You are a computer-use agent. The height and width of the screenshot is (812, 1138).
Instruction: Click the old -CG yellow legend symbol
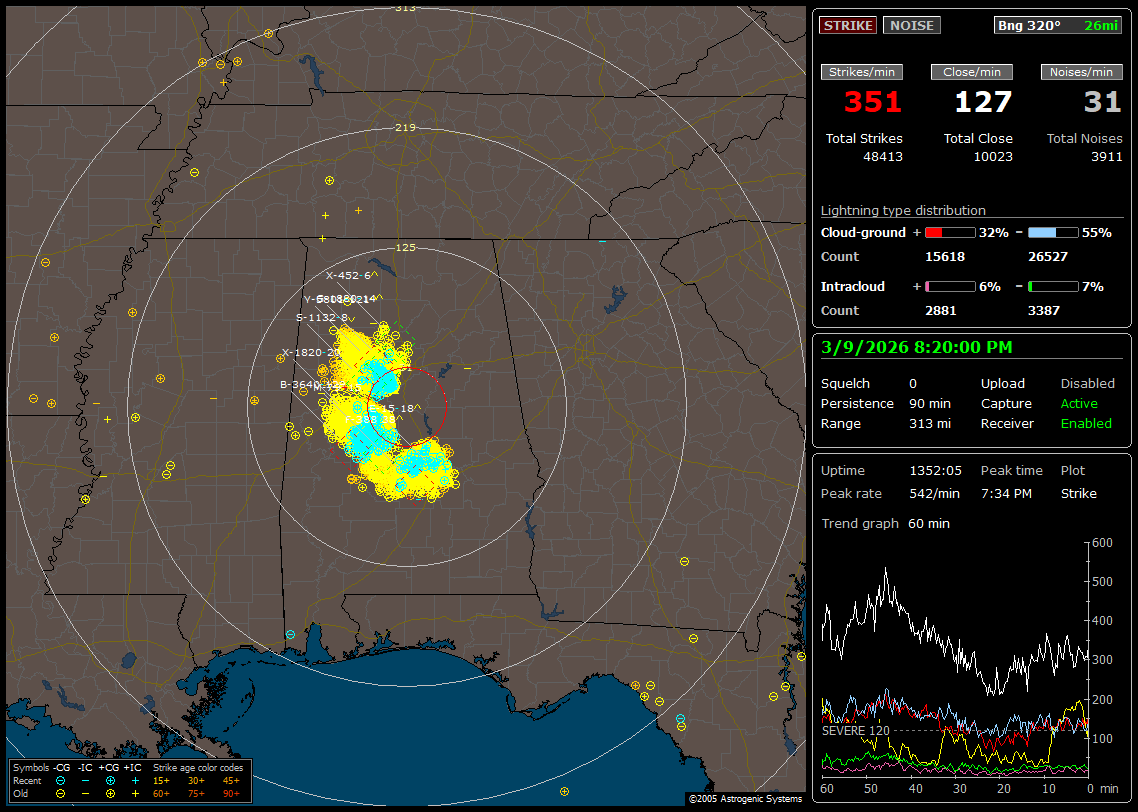pyautogui.click(x=60, y=793)
